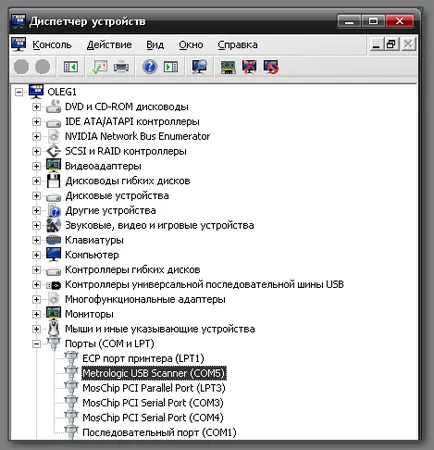Screen dimensions: 434x450
Task: Scan for hardware changes icon
Action: click(x=199, y=67)
